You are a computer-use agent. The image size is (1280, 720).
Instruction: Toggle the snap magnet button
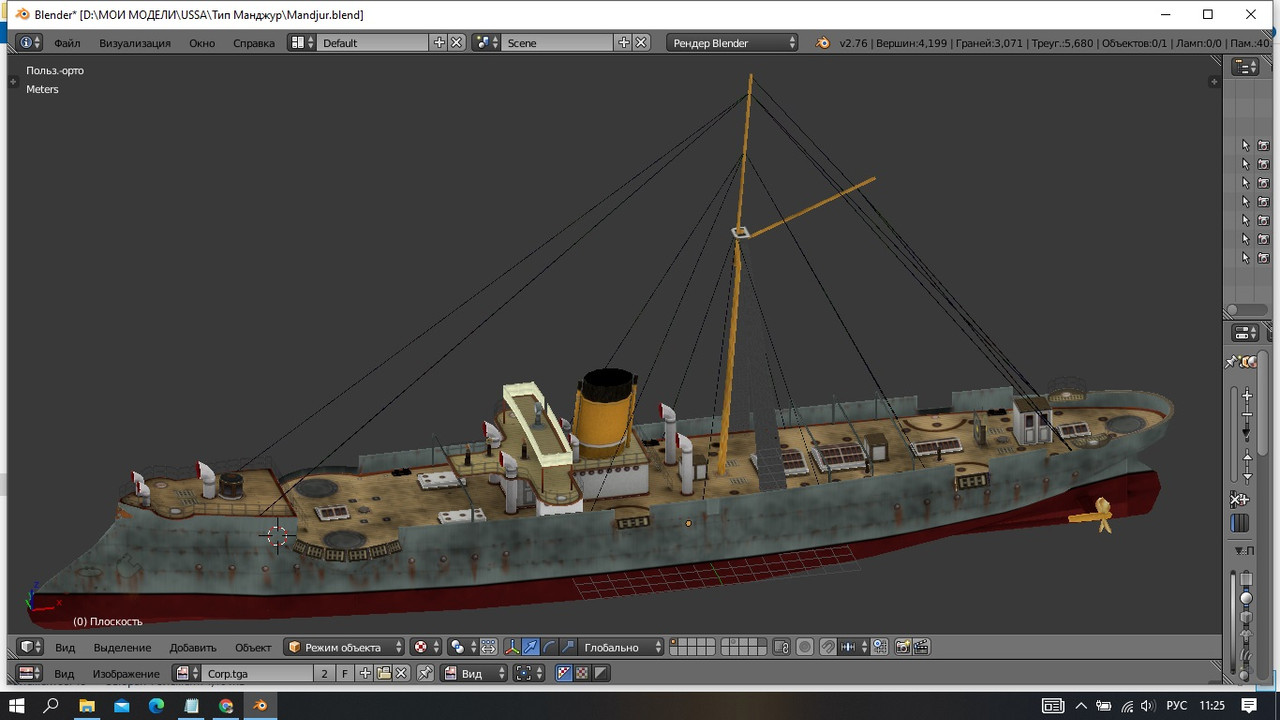point(828,647)
